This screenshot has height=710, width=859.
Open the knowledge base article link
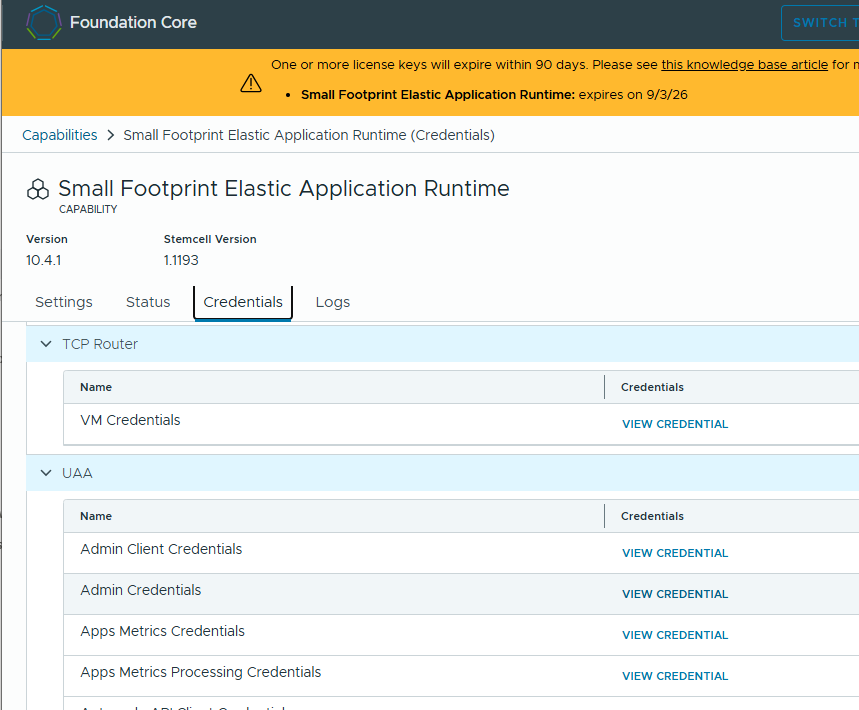coord(745,65)
